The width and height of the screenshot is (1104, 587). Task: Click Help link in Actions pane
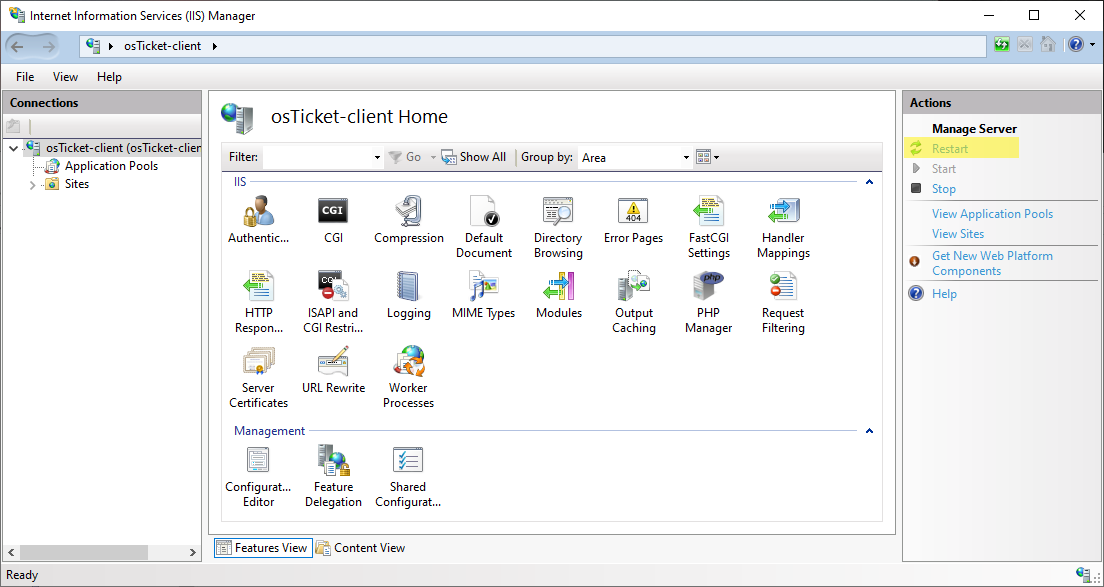pos(944,294)
